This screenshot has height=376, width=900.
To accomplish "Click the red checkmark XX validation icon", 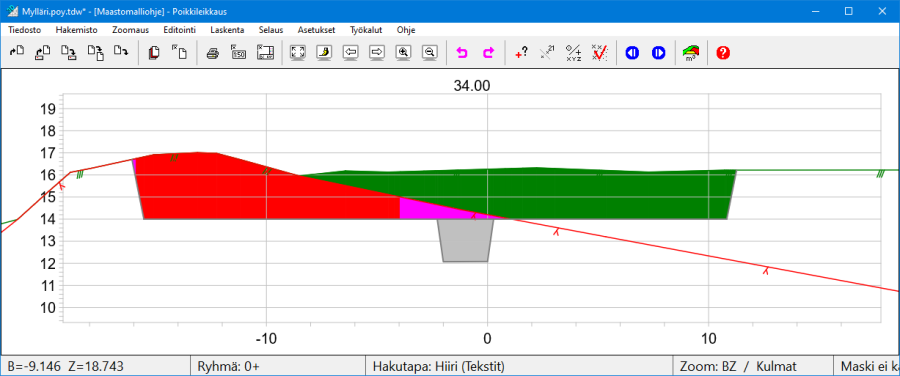I will [x=599, y=53].
